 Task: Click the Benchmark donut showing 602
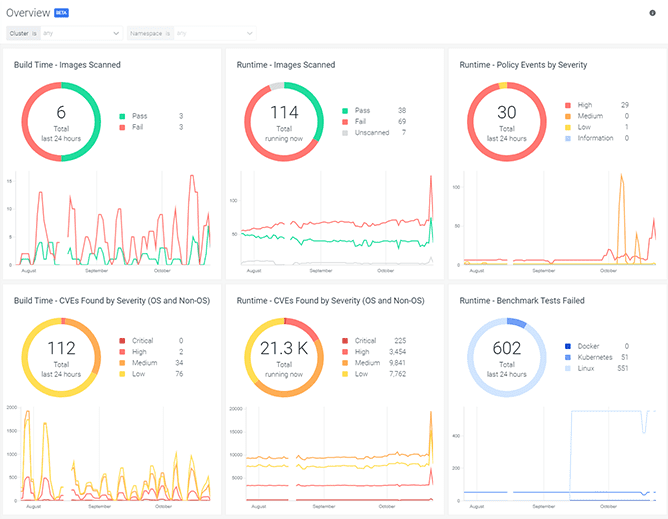[507, 358]
